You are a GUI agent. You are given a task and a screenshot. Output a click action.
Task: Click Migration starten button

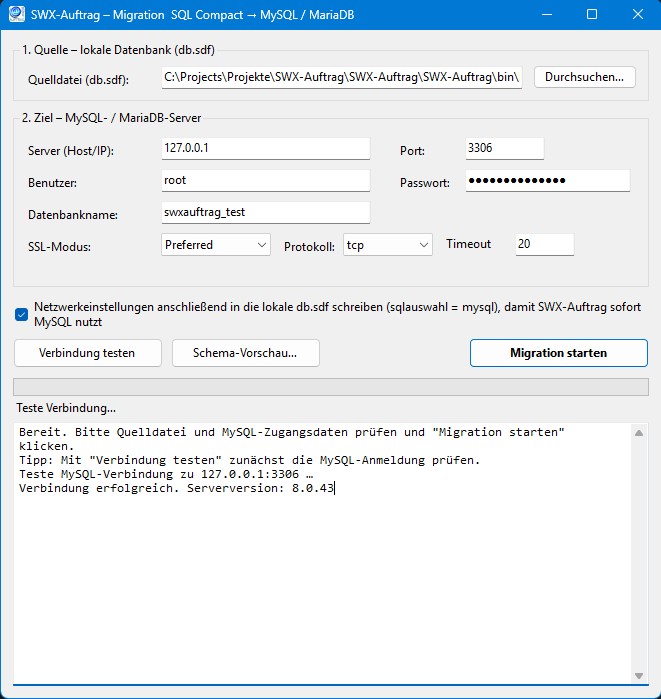pyautogui.click(x=558, y=353)
